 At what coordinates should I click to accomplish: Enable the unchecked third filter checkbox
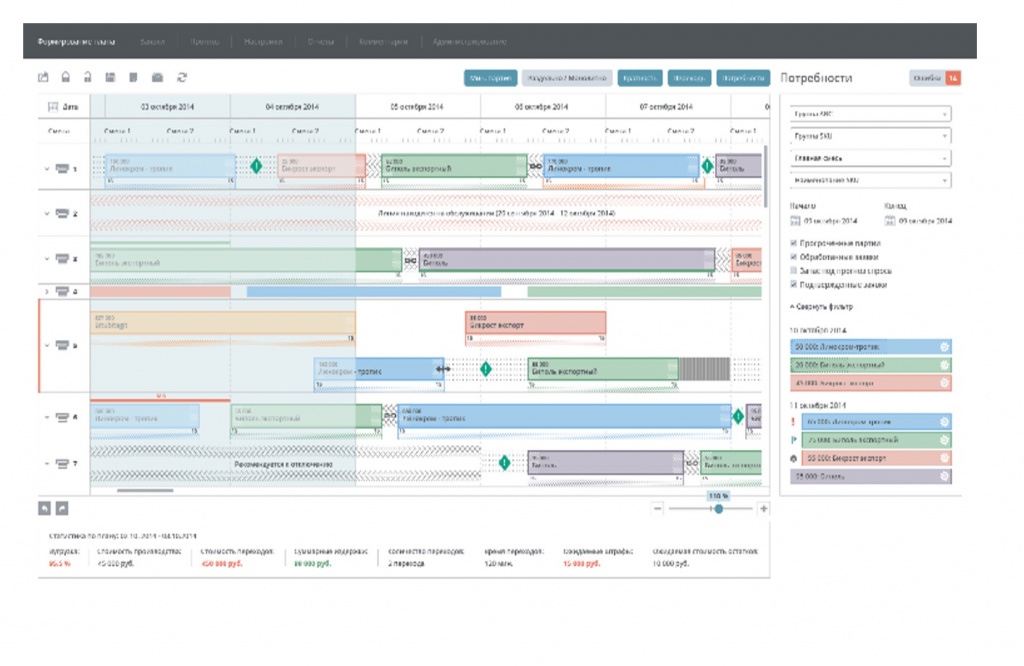click(793, 271)
